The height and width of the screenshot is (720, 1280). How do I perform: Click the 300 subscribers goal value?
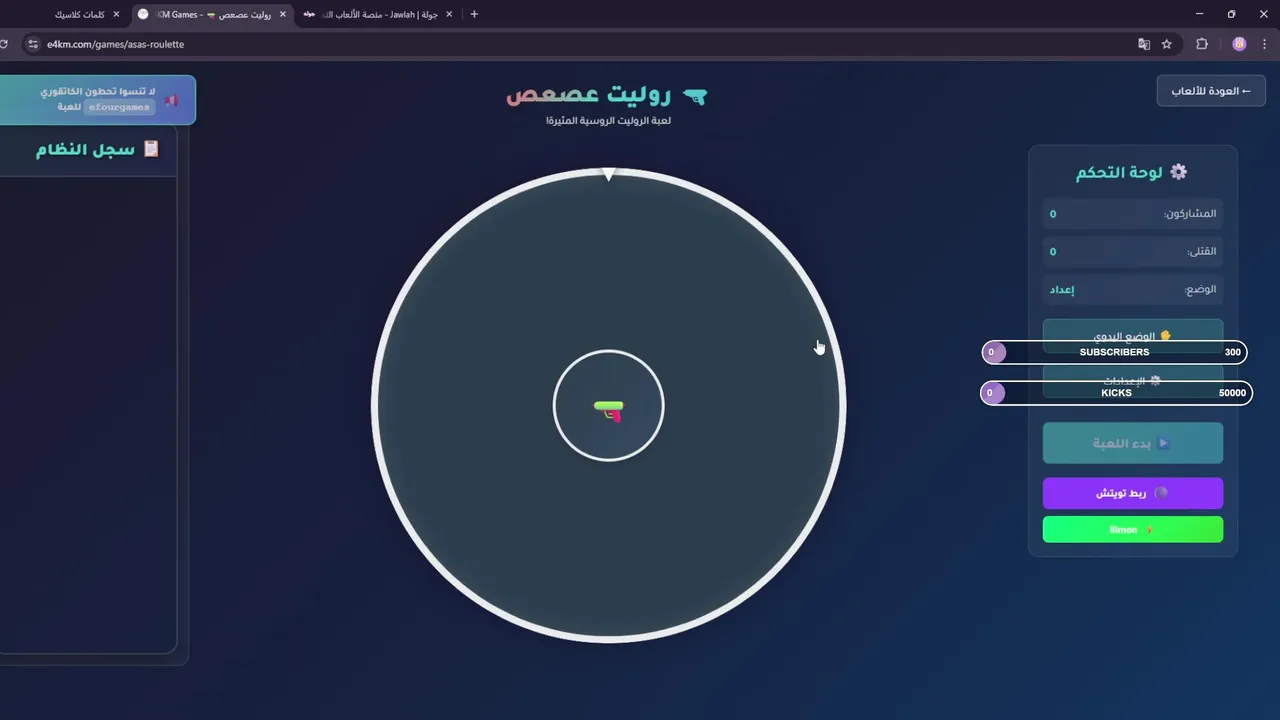tap(1232, 352)
